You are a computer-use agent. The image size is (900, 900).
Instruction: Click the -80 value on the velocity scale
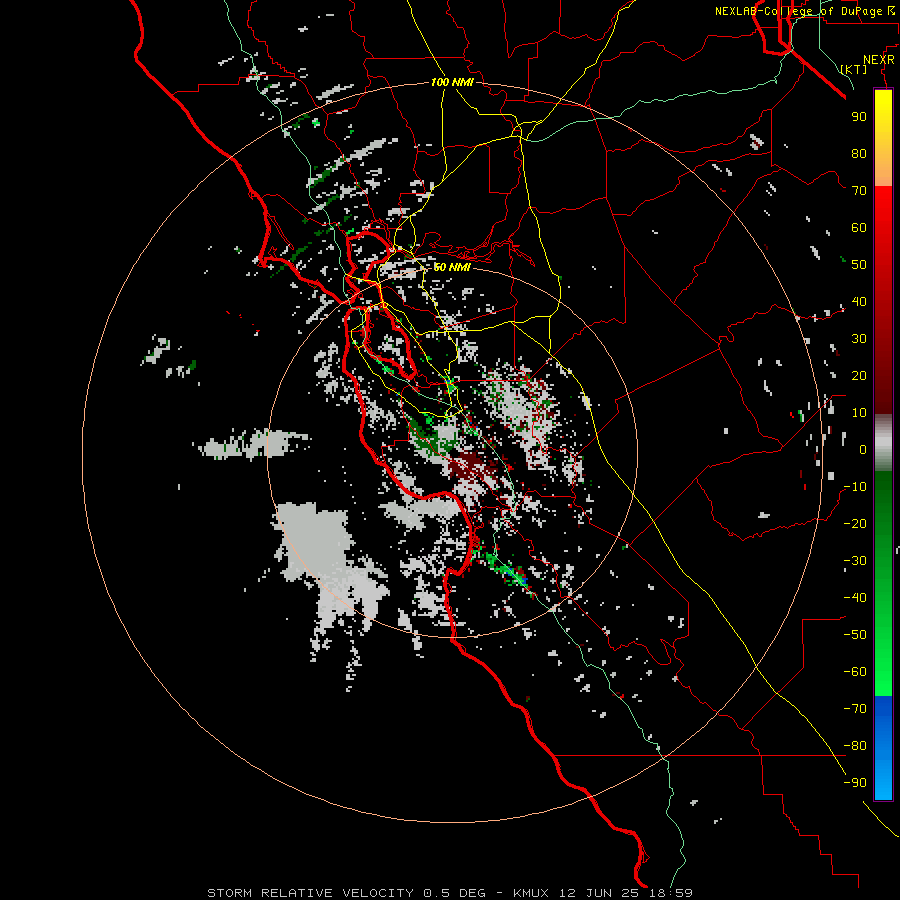coord(855,746)
